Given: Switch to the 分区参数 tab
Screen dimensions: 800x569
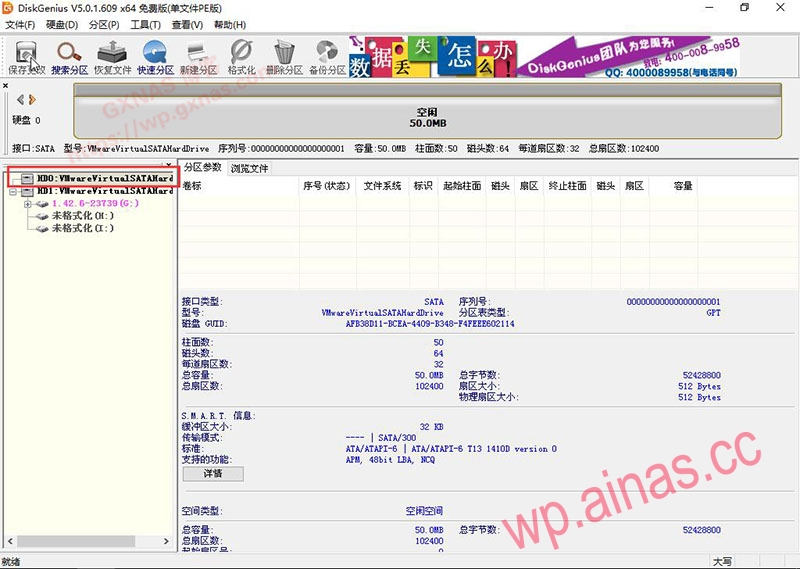Looking at the screenshot, I should [203, 167].
